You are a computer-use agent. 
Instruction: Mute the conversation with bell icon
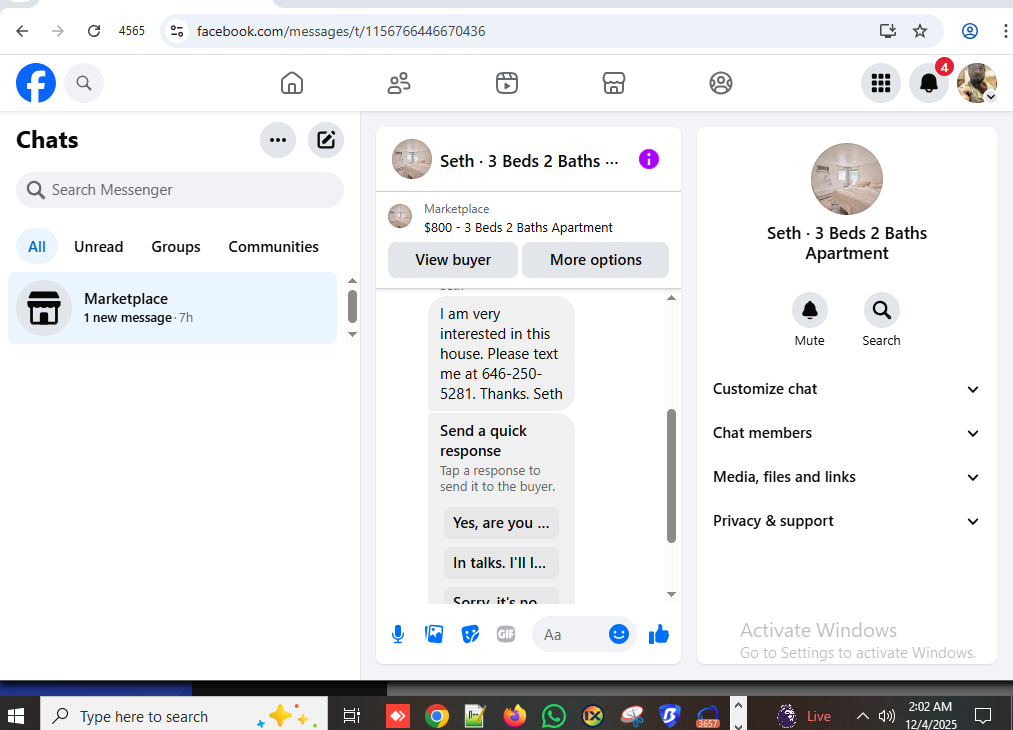pos(809,310)
